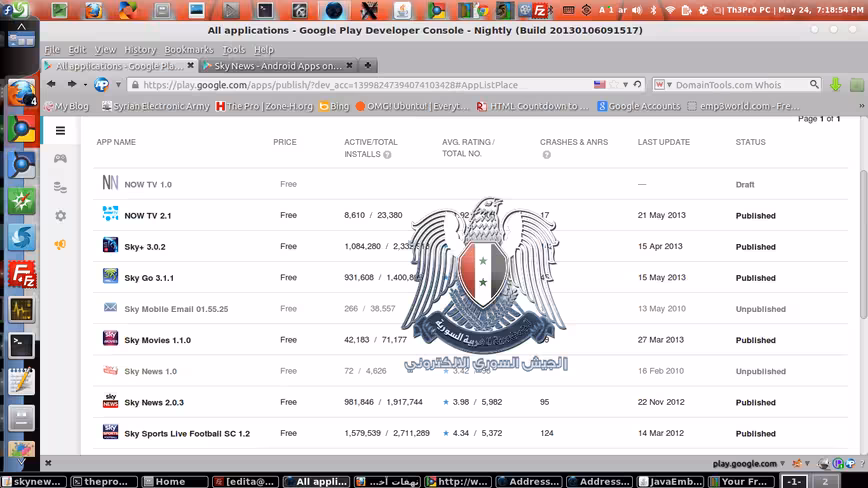Click the Sky News 2.0.3 app icon

coord(110,401)
